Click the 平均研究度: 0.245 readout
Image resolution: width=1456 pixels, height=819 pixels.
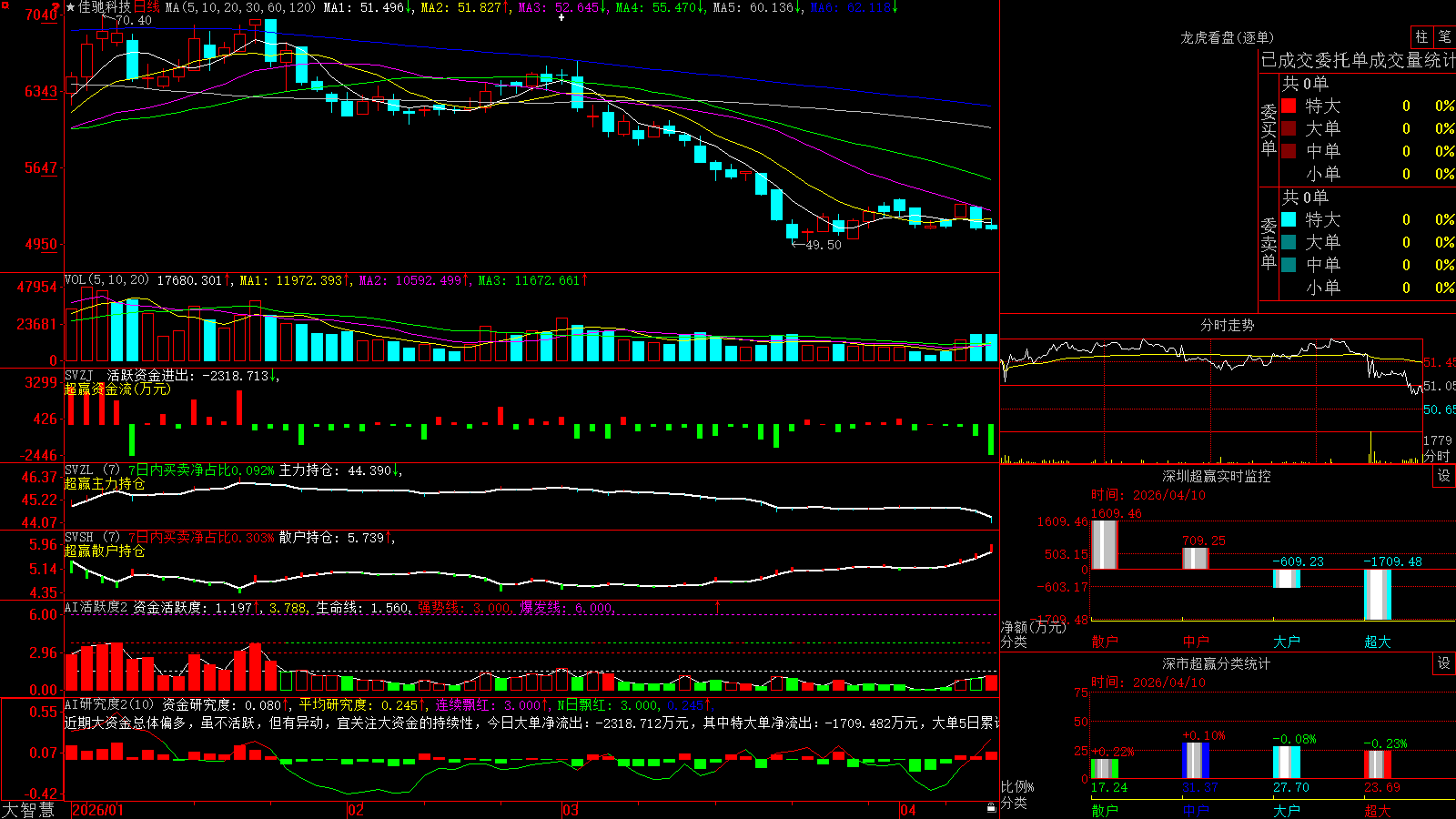point(359,705)
